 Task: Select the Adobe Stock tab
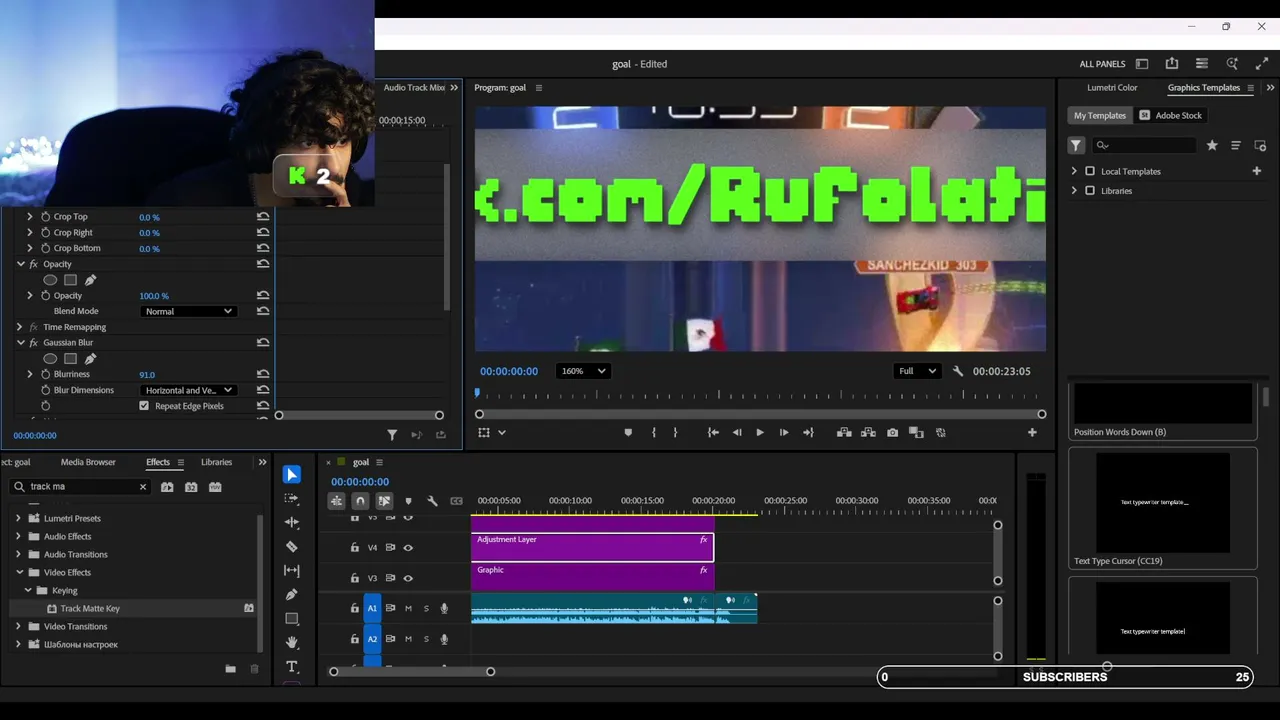(x=1170, y=115)
